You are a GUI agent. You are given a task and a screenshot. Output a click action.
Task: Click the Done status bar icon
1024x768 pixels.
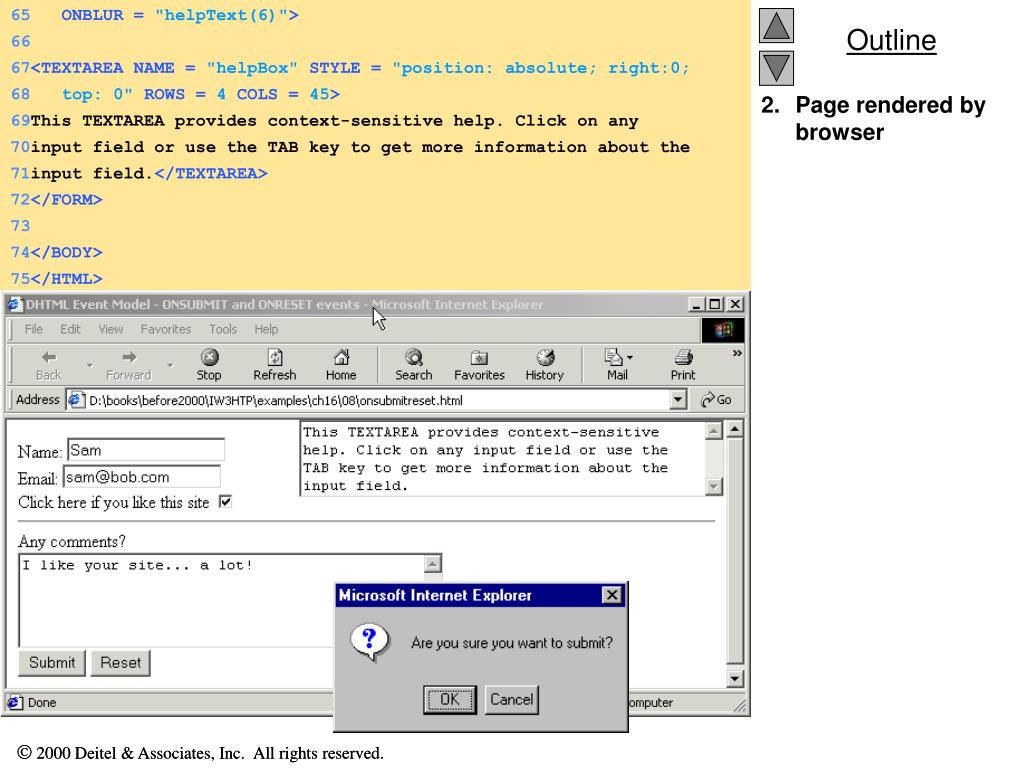(14, 703)
